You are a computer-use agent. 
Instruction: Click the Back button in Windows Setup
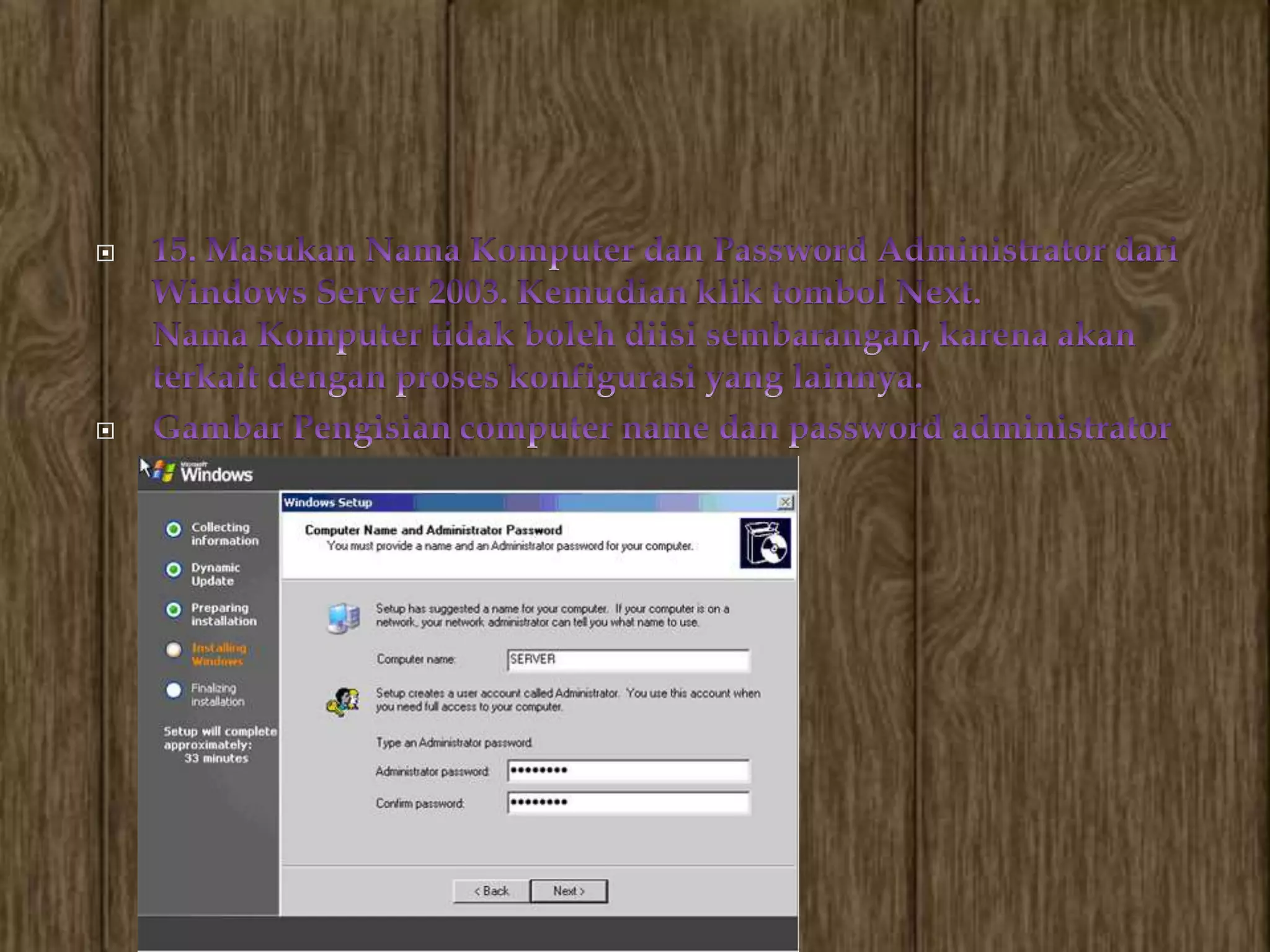(491, 891)
